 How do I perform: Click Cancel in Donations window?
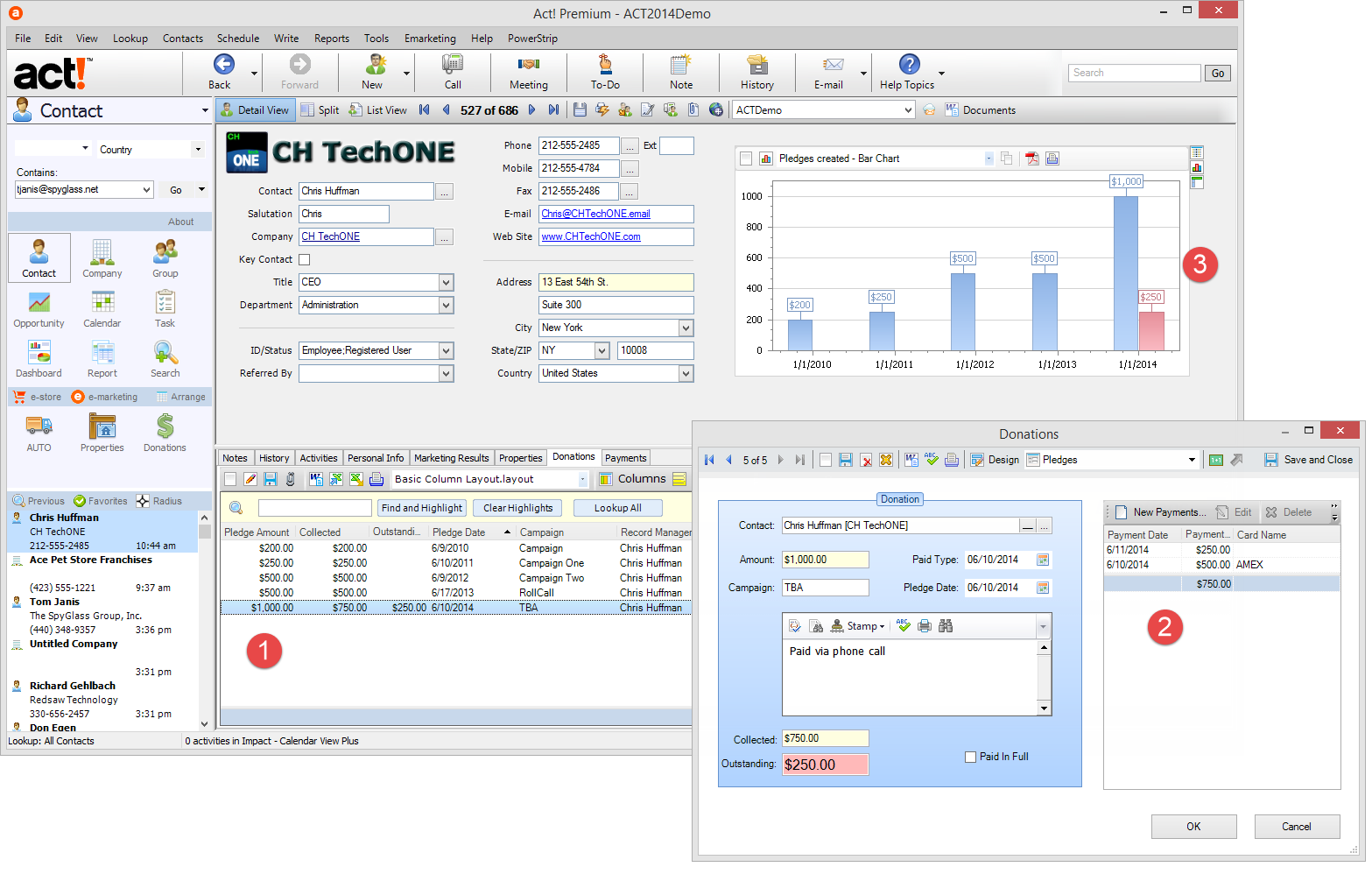[x=1297, y=827]
